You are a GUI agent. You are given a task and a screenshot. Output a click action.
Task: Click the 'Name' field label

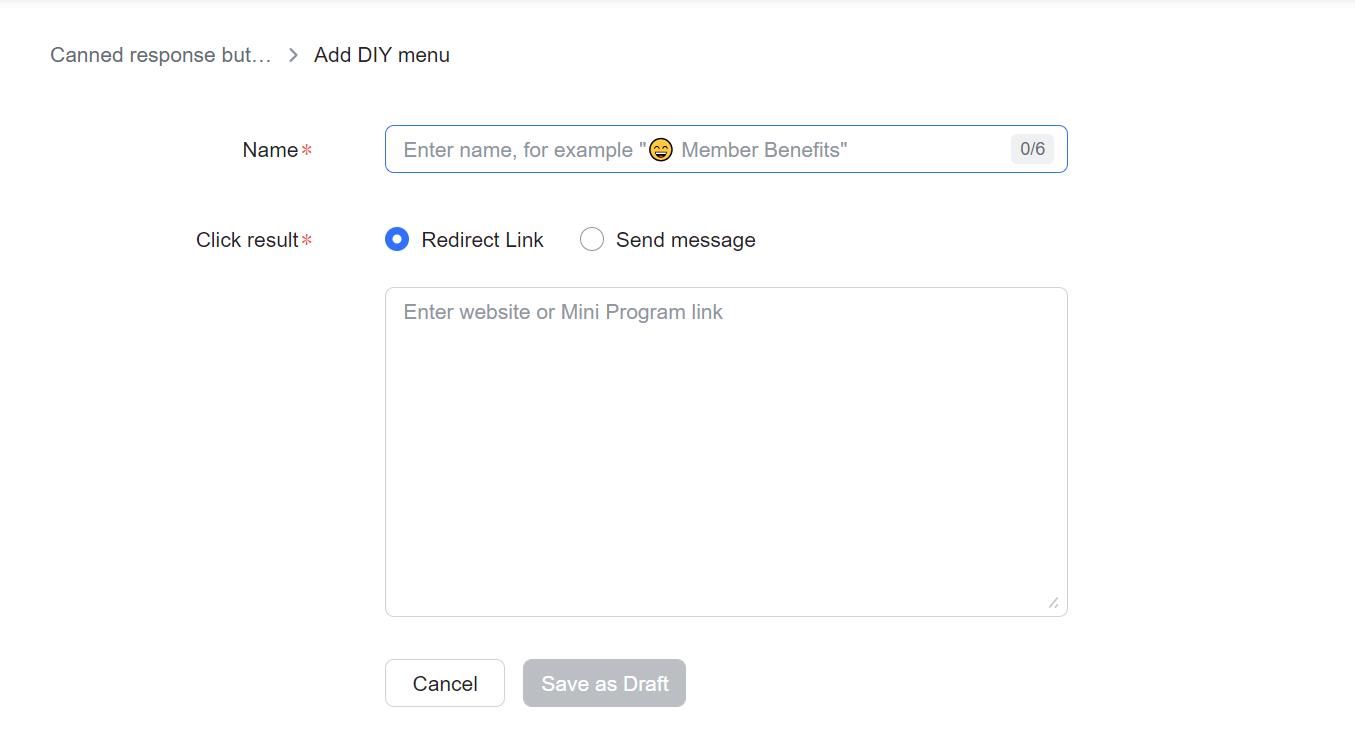269,149
